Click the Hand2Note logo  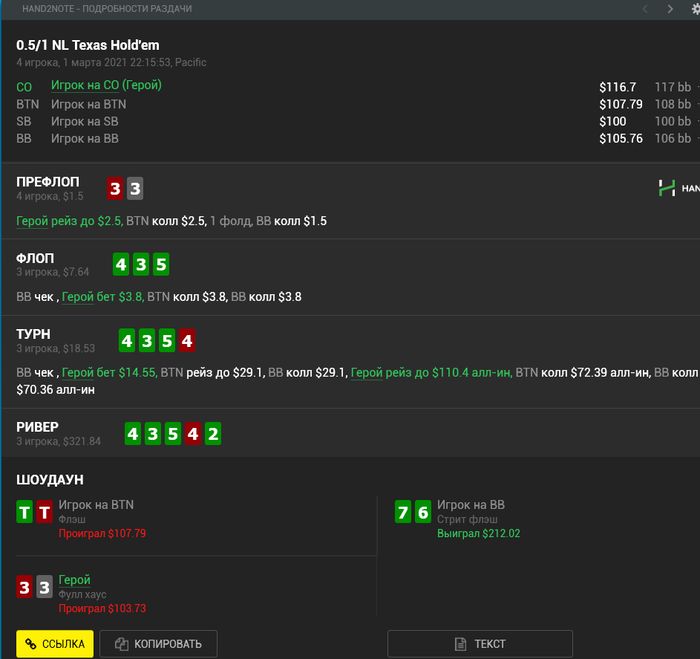coord(679,188)
